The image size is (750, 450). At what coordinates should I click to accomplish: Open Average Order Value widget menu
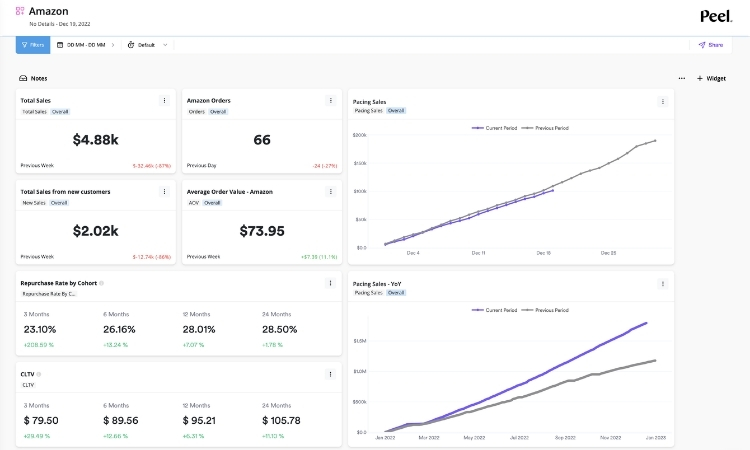(x=331, y=192)
